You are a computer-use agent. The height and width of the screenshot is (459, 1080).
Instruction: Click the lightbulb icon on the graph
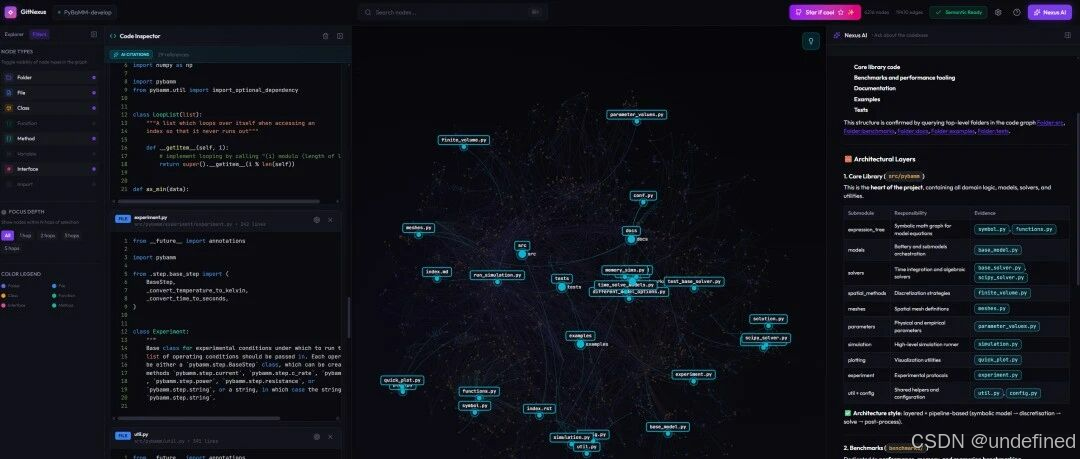point(811,41)
